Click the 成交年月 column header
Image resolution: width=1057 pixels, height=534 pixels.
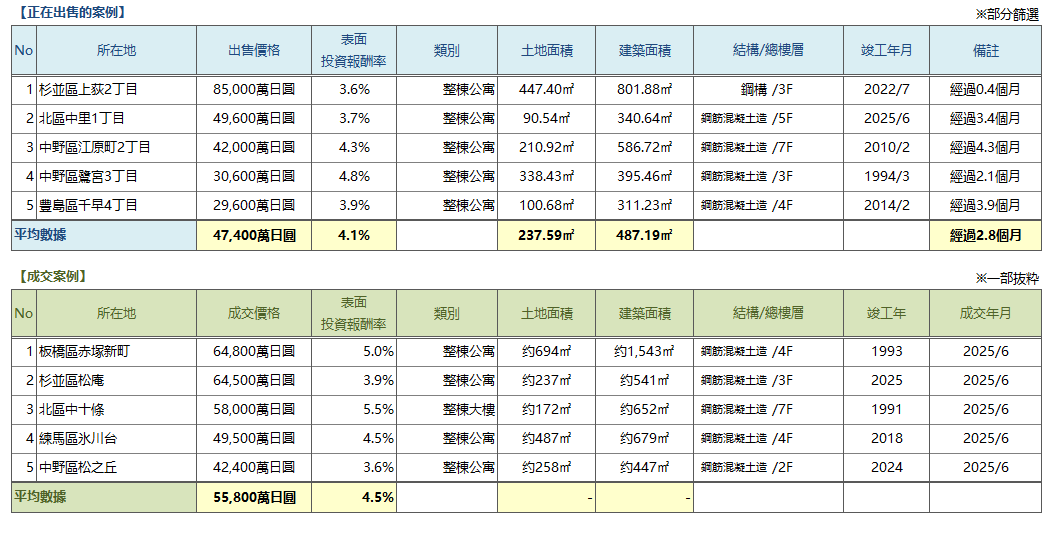point(985,313)
